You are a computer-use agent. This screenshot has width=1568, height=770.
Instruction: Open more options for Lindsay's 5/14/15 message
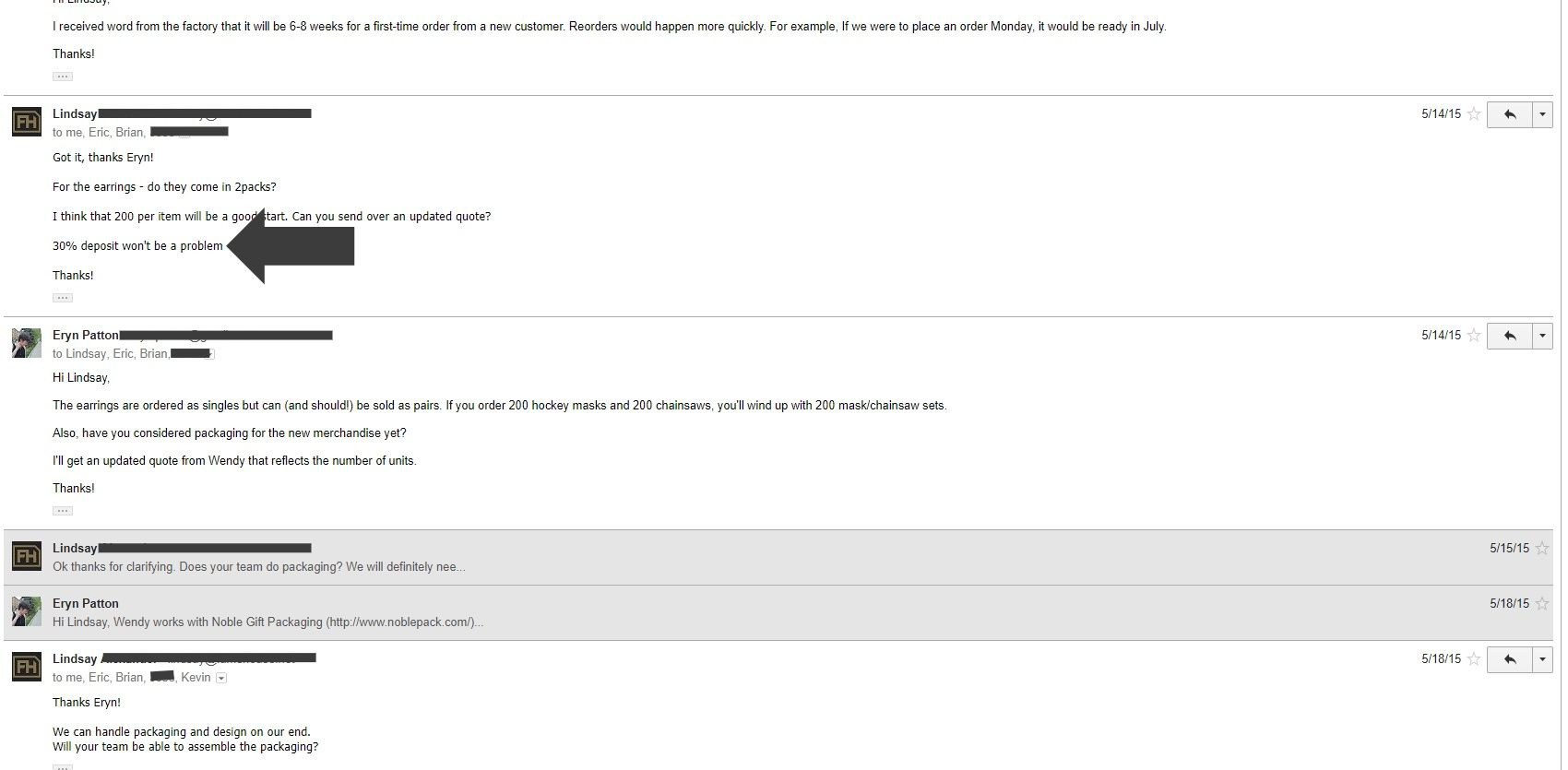coord(1542,114)
